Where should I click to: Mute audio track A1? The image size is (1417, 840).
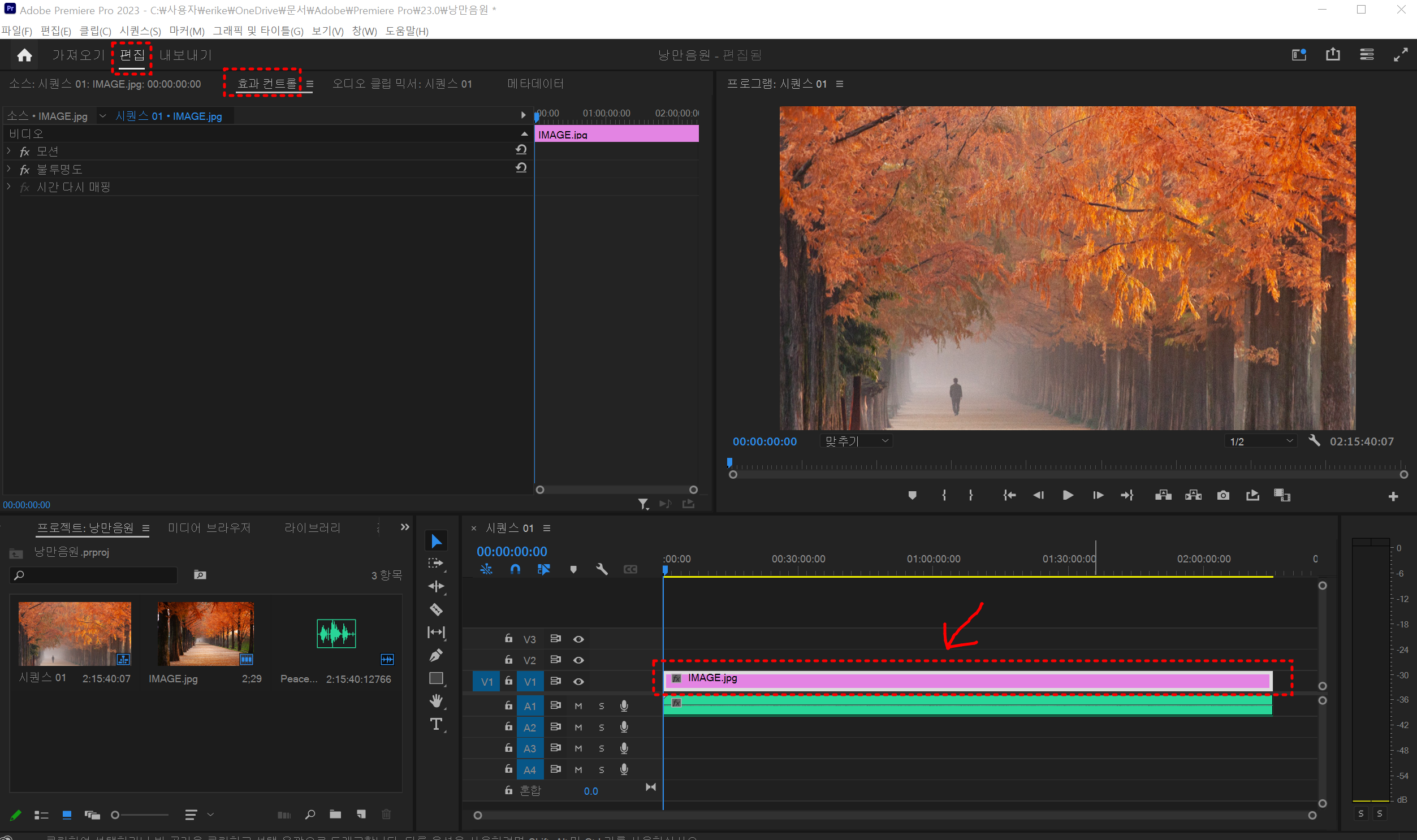[x=578, y=706]
